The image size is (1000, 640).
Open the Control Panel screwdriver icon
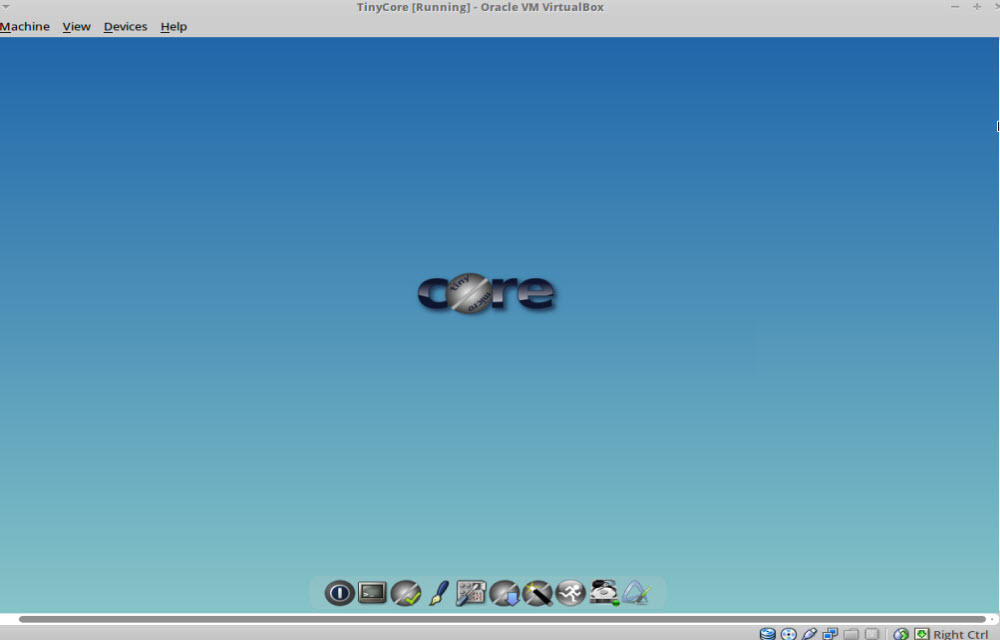point(471,593)
